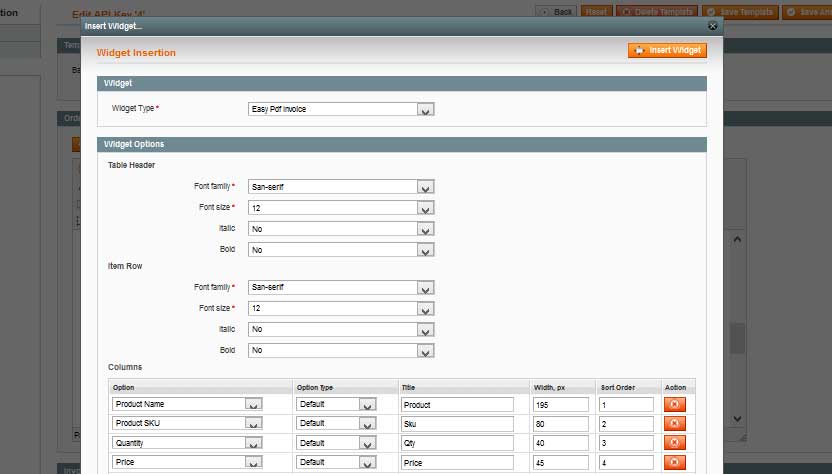Open Table Header Bold dropdown
Image resolution: width=832 pixels, height=474 pixels.
coord(341,250)
